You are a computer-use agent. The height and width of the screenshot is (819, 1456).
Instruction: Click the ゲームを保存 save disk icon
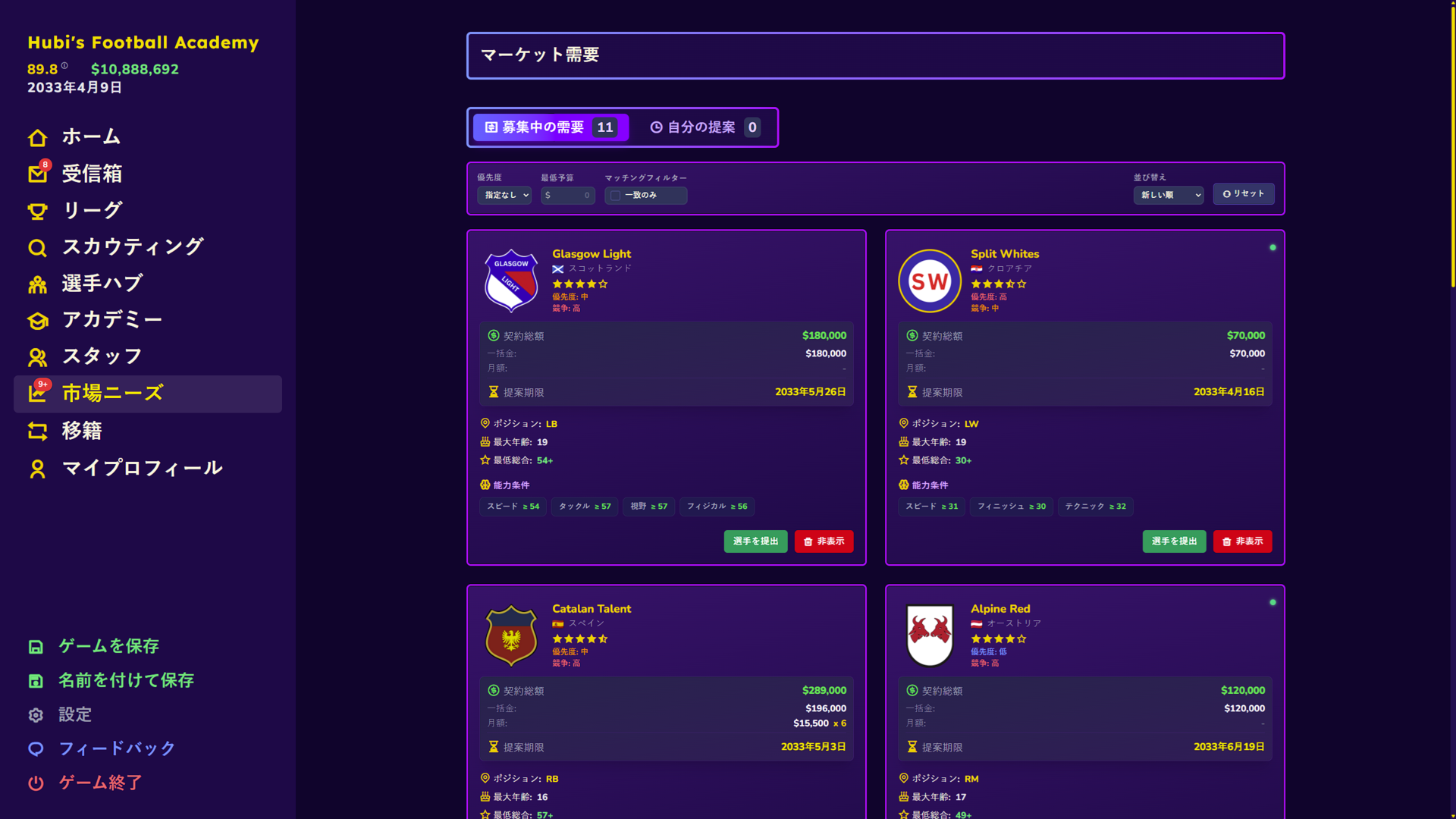[36, 646]
